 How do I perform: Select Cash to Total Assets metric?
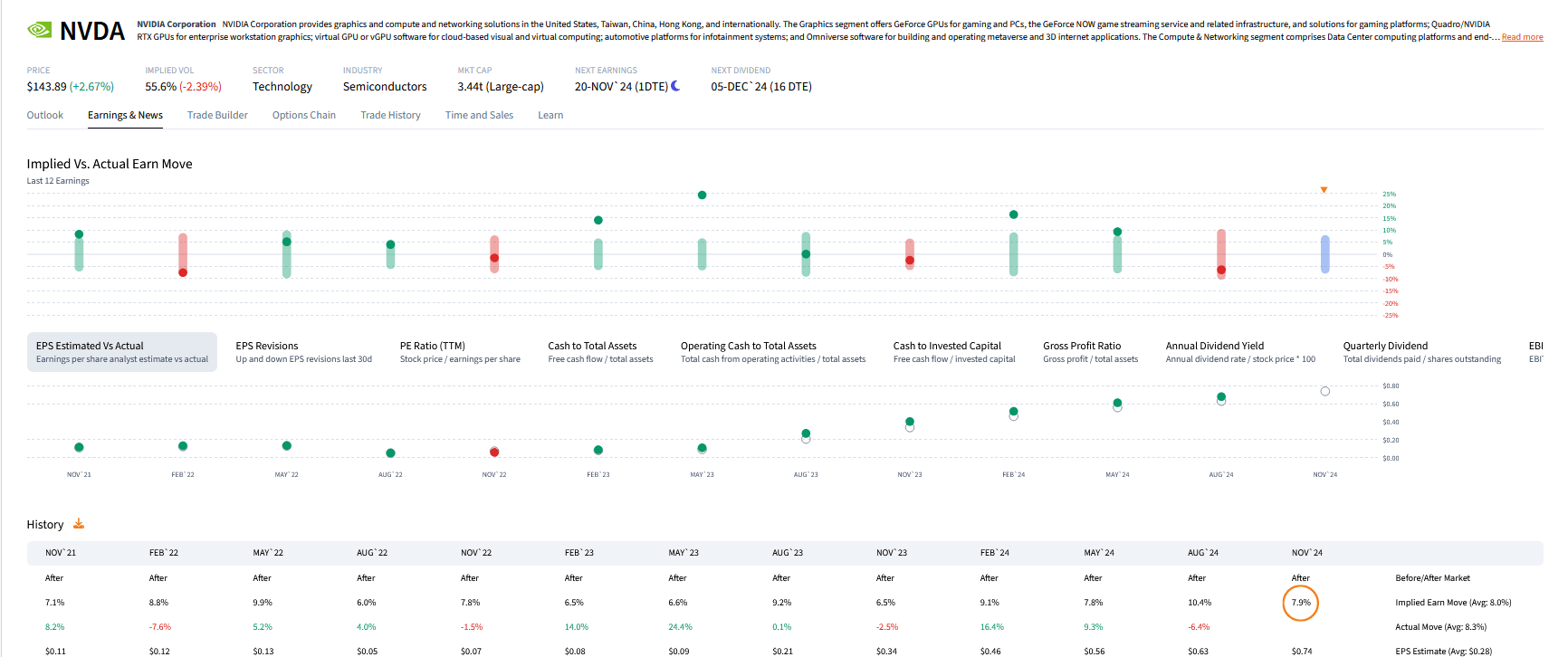[600, 352]
